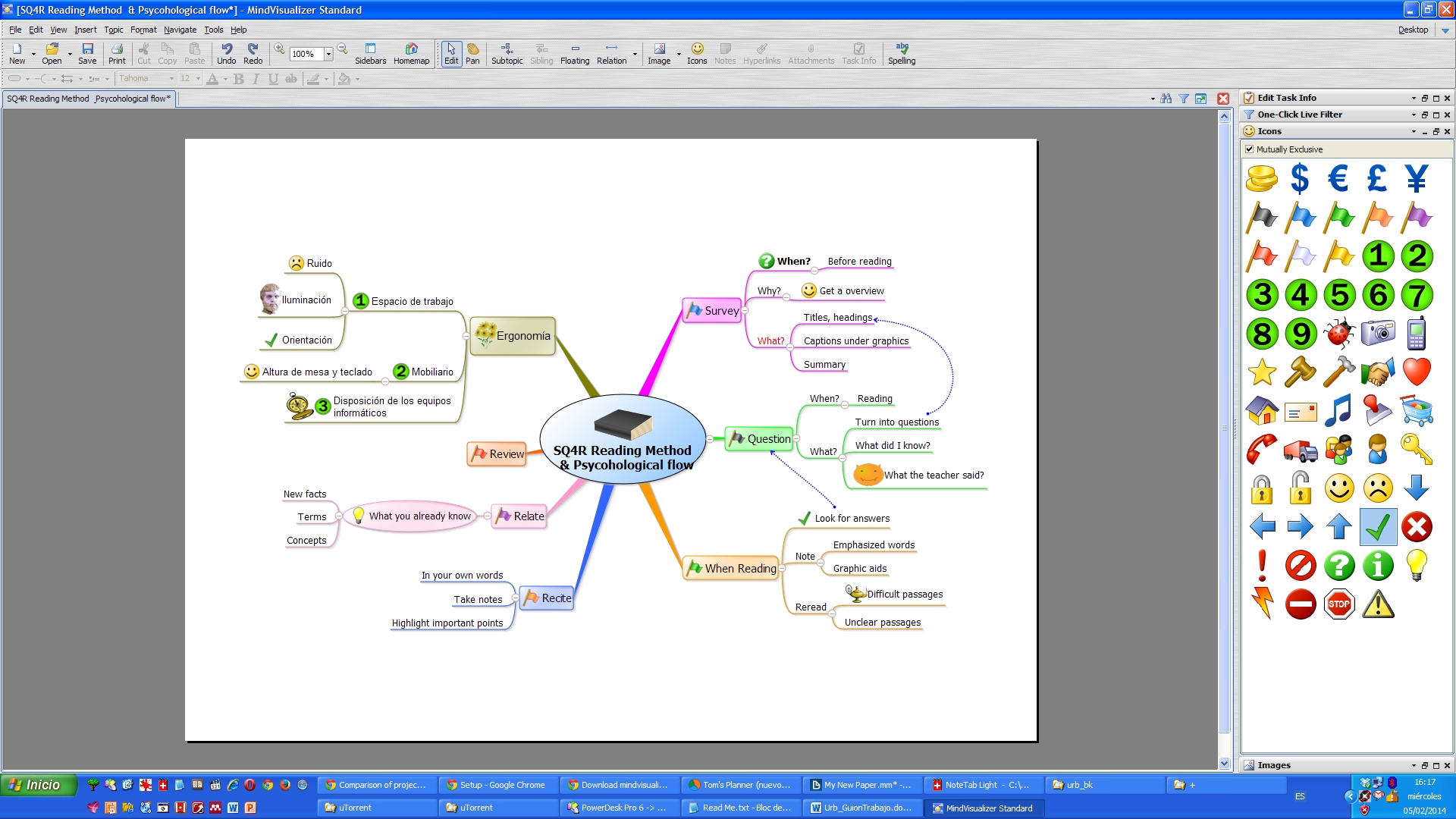
Task: Click the Save button
Action: pos(87,53)
